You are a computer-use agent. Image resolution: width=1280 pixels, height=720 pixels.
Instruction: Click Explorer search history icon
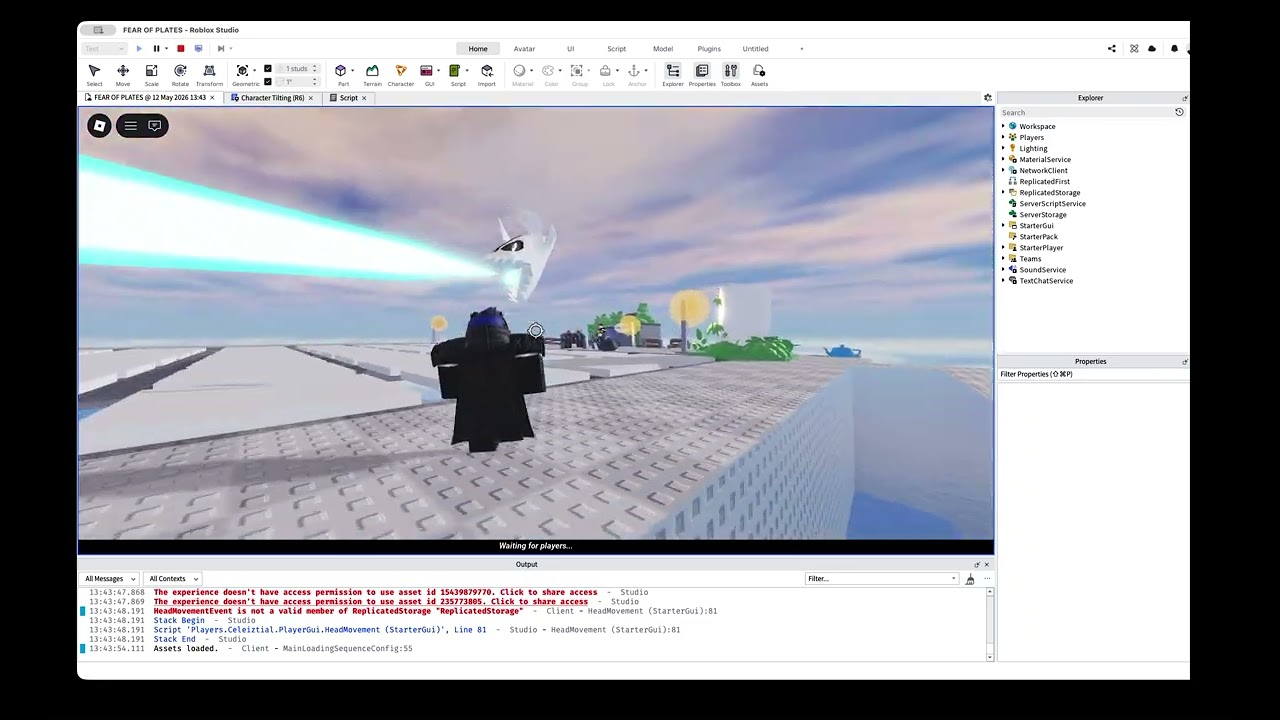pyautogui.click(x=1179, y=112)
